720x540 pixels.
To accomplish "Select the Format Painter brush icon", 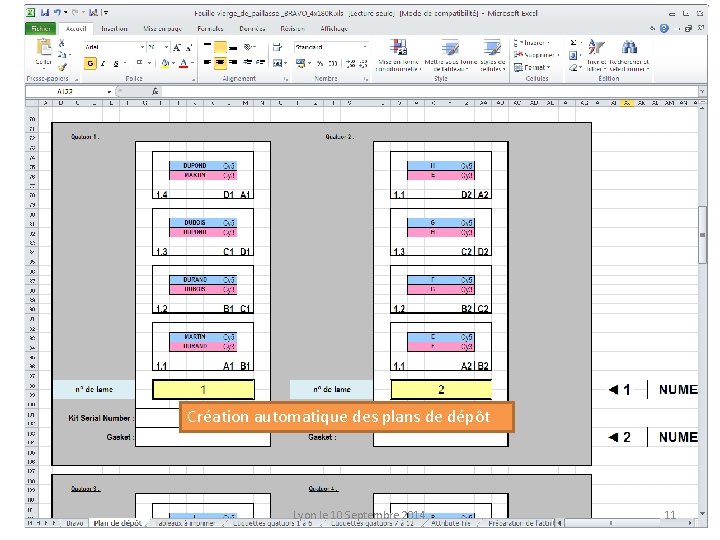I will click(62, 67).
